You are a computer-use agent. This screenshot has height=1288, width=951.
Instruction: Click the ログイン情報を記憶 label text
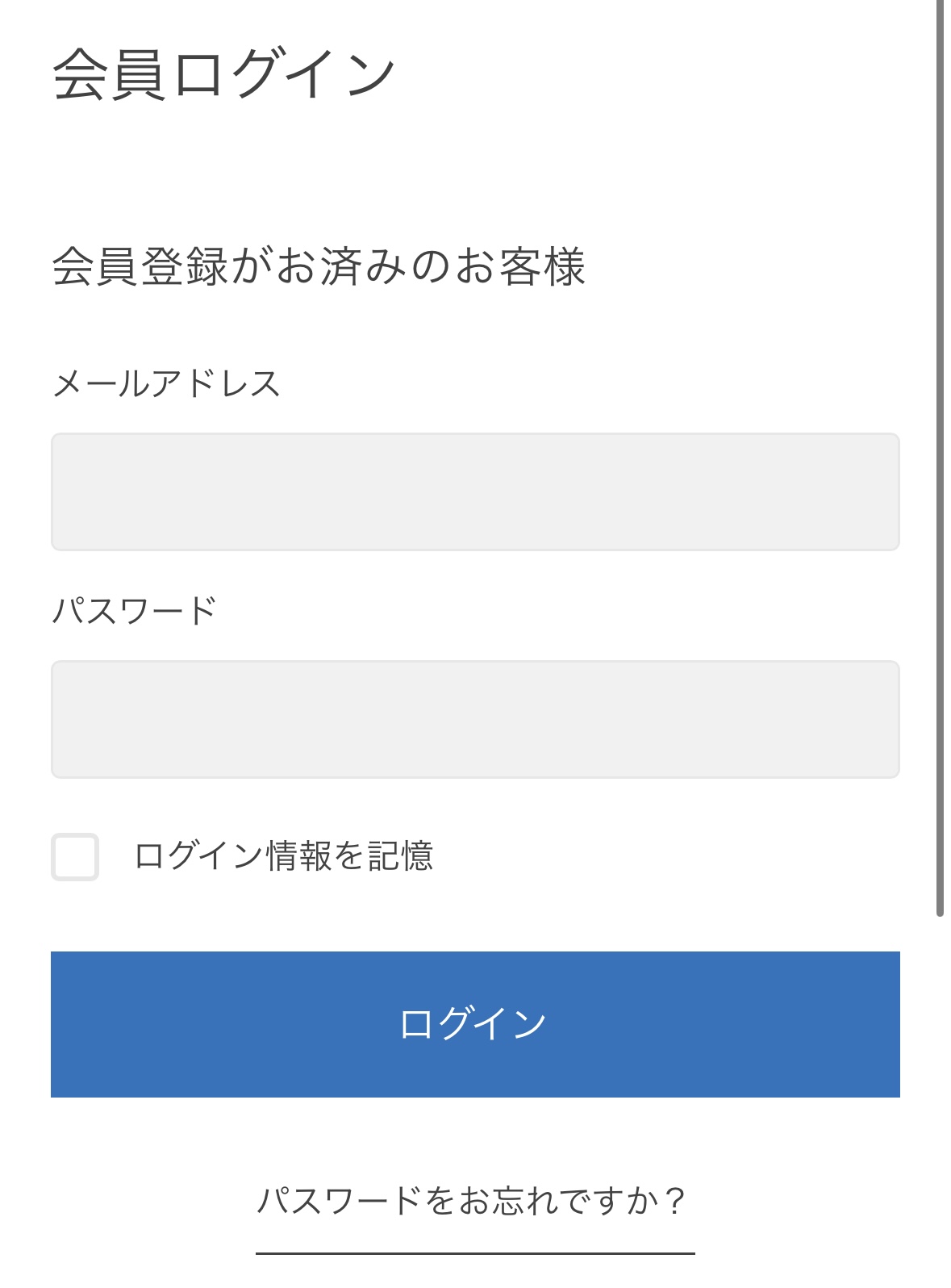click(284, 856)
